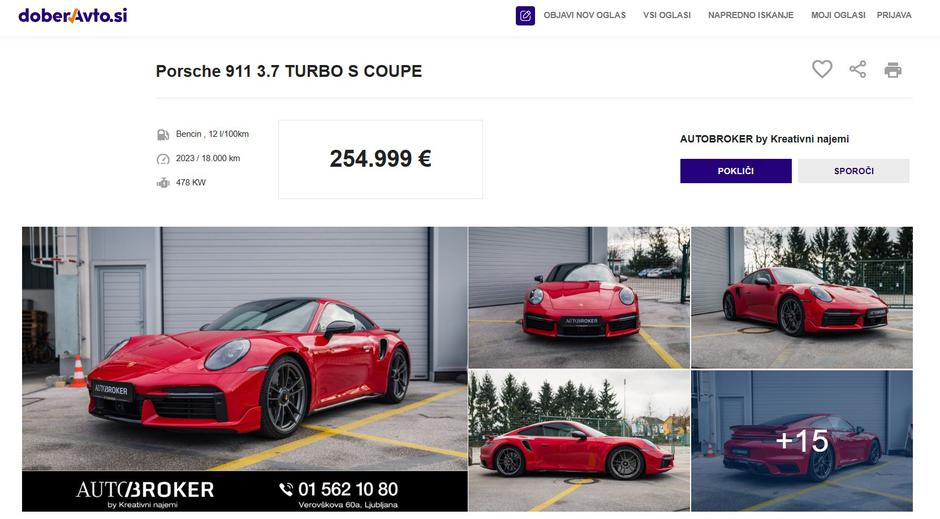Click the print page icon
Image resolution: width=940 pixels, height=519 pixels.
pyautogui.click(x=893, y=70)
